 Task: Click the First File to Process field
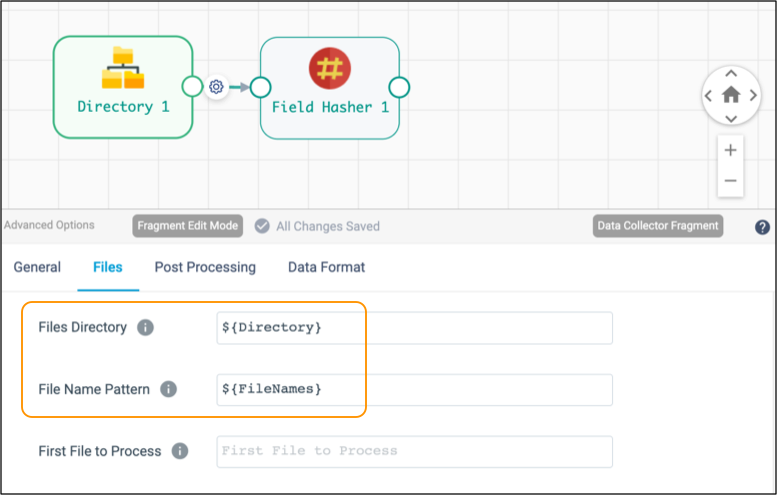point(414,451)
